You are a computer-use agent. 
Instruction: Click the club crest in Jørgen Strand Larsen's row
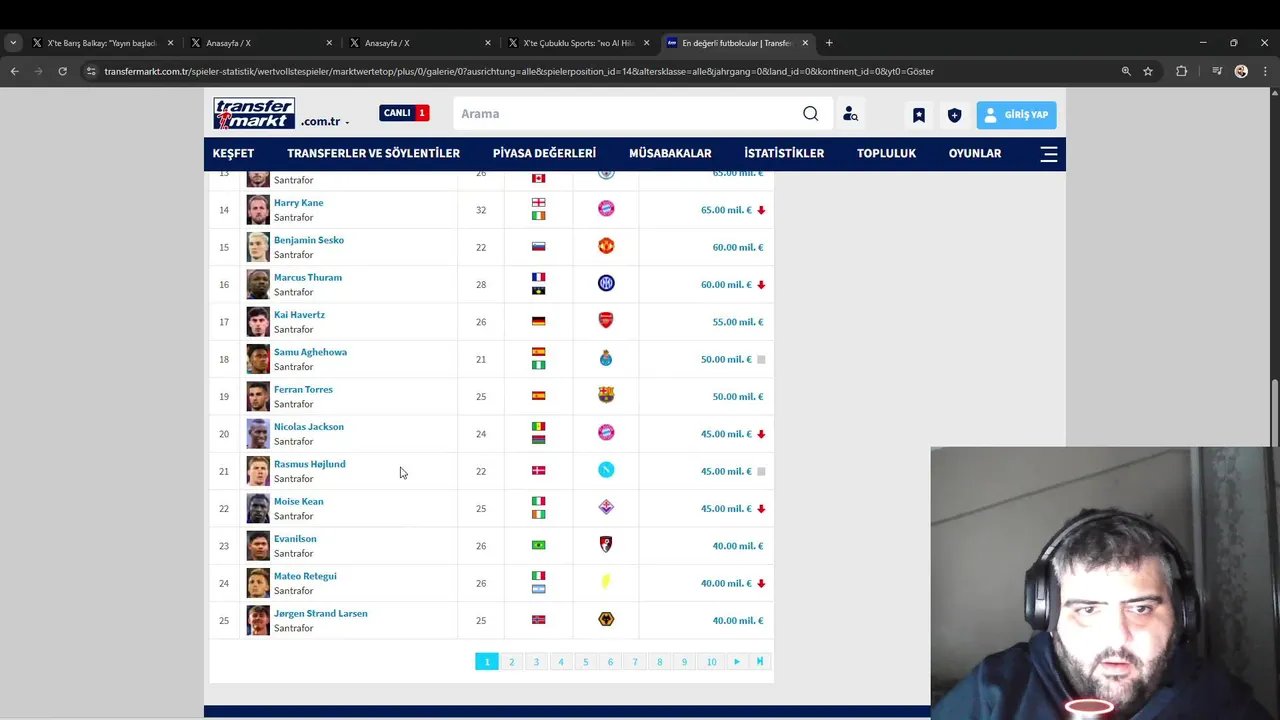point(606,619)
